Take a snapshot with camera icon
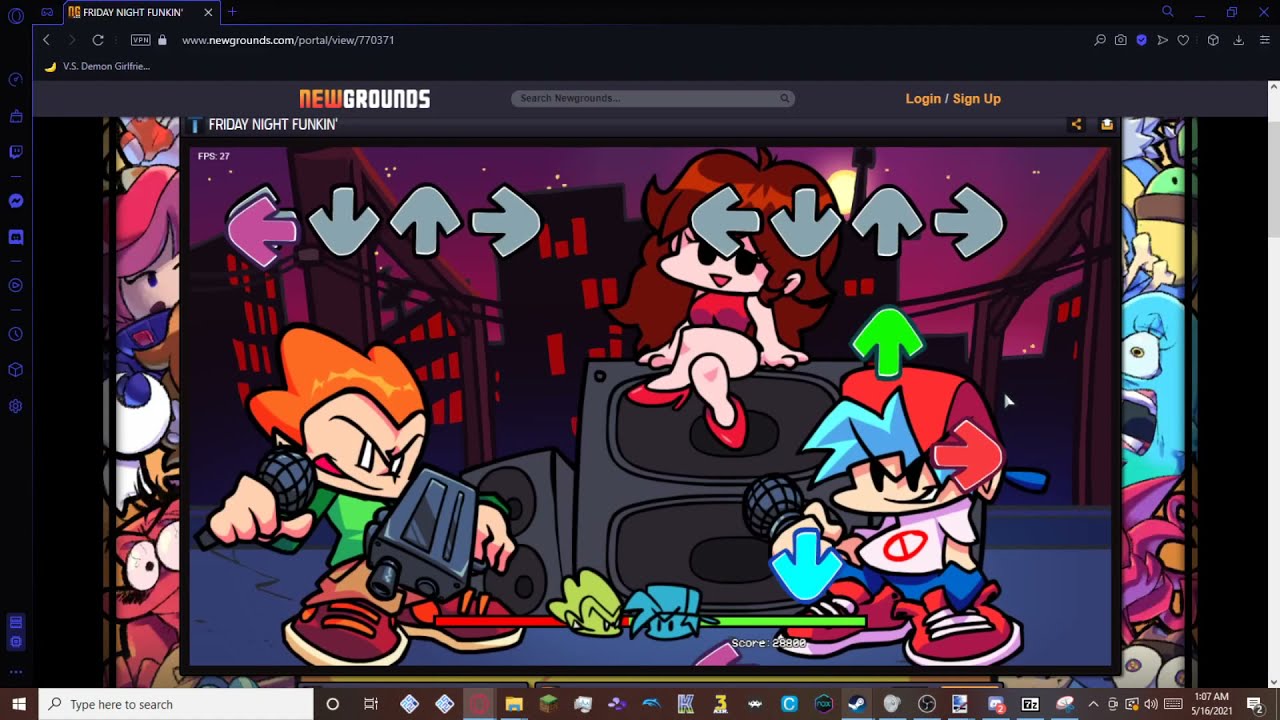 pyautogui.click(x=1121, y=40)
